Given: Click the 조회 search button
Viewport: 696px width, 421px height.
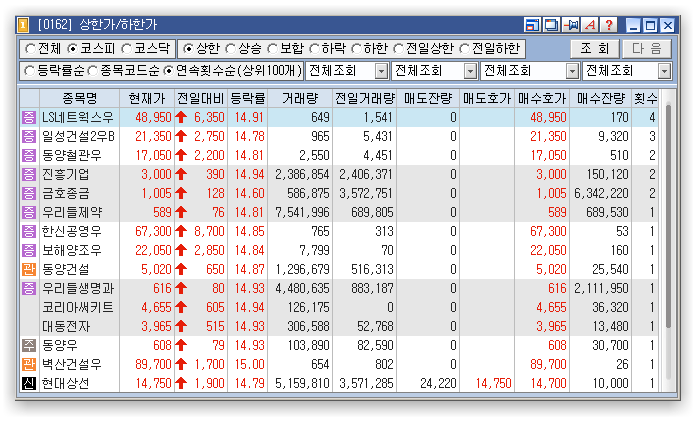Looking at the screenshot, I should click(x=595, y=49).
